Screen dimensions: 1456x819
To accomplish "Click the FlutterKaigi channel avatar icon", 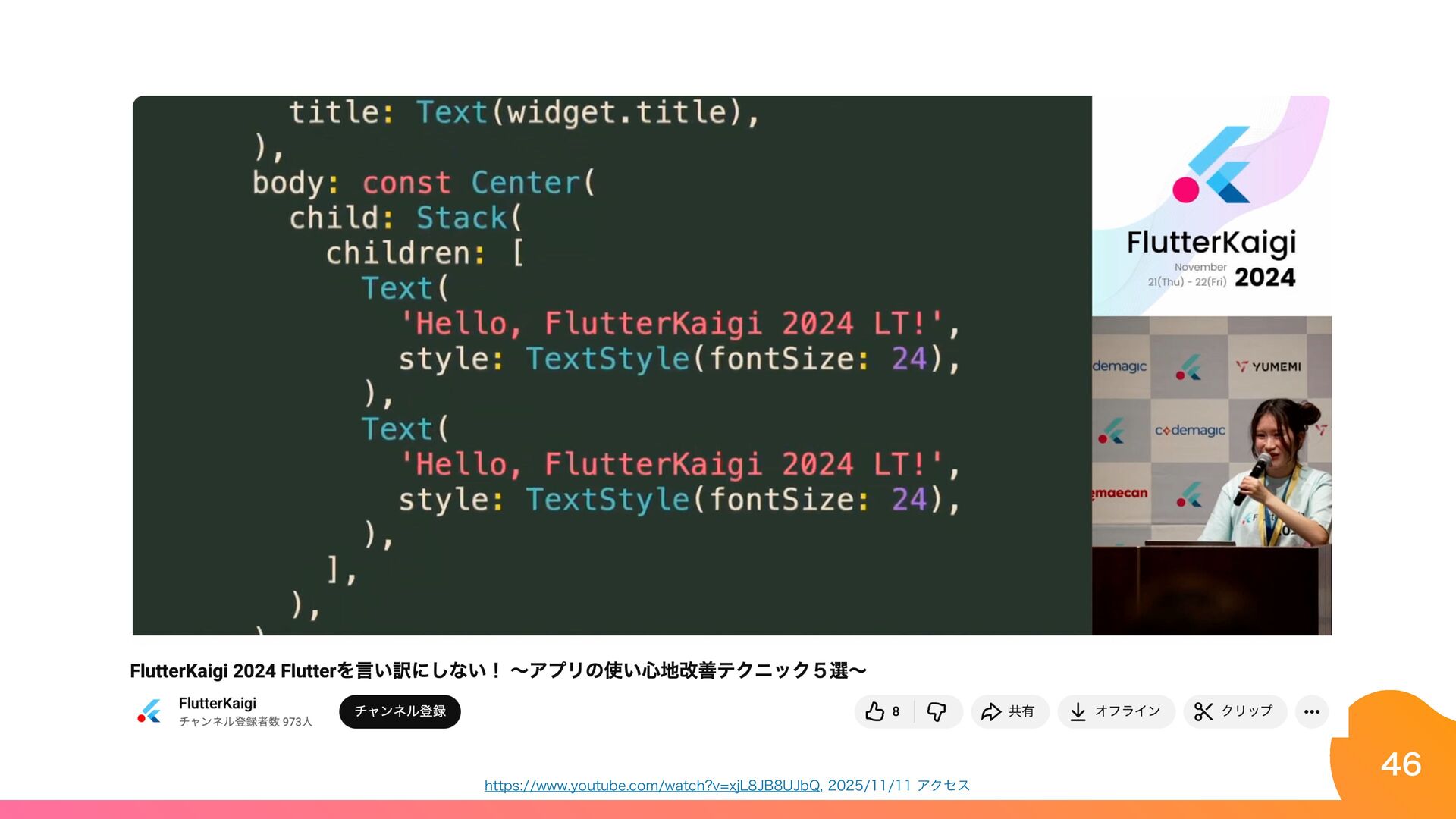I will [x=150, y=711].
